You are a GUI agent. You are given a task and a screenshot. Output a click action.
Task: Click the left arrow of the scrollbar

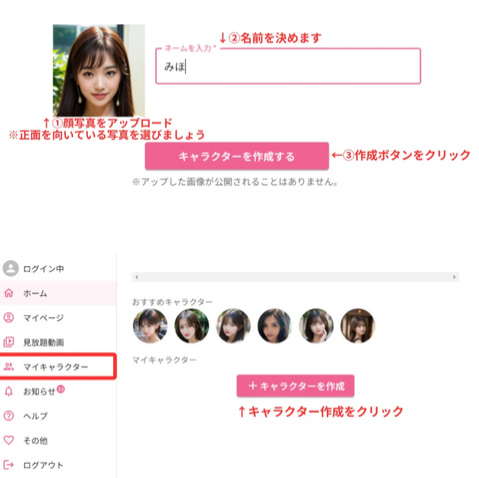coord(137,277)
